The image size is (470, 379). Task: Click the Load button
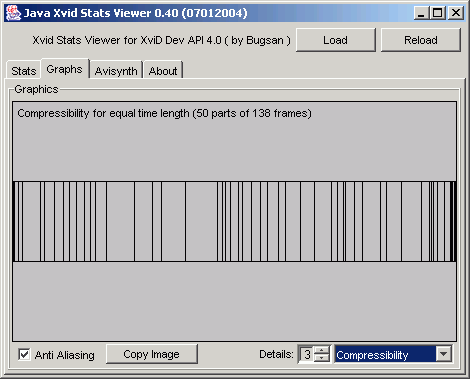coord(336,40)
